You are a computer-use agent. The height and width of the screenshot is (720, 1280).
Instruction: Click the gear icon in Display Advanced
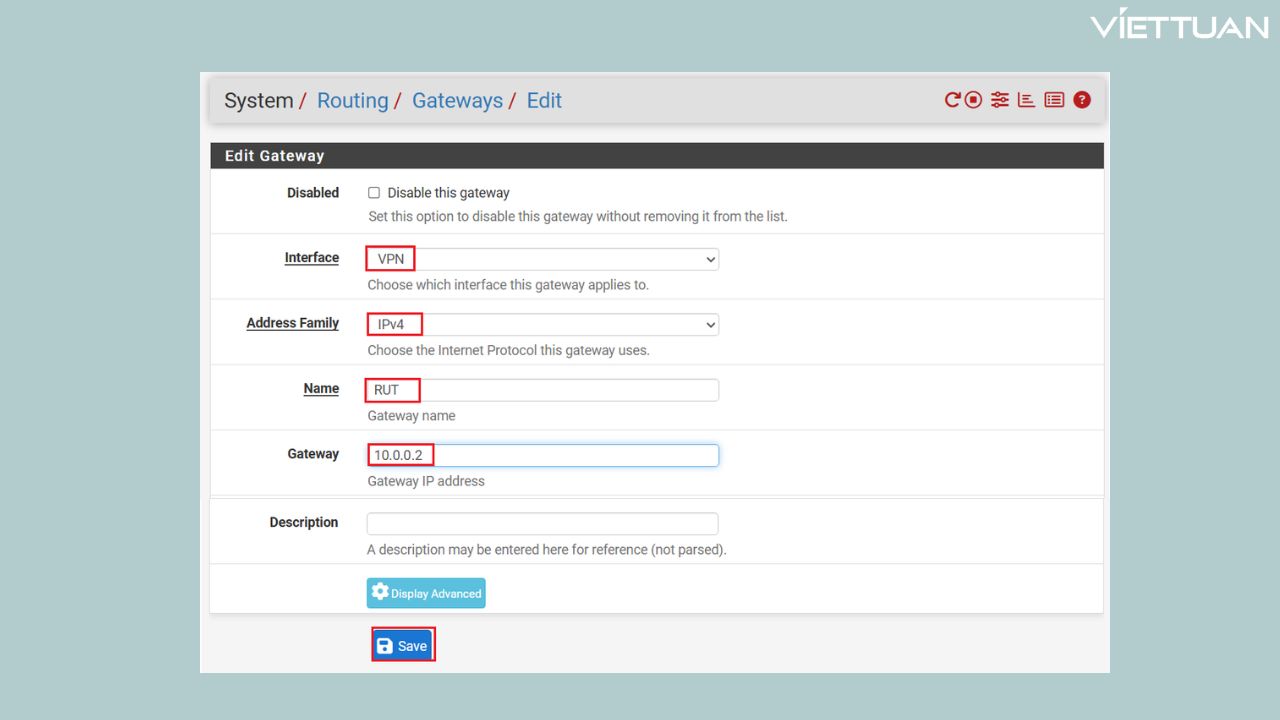380,592
